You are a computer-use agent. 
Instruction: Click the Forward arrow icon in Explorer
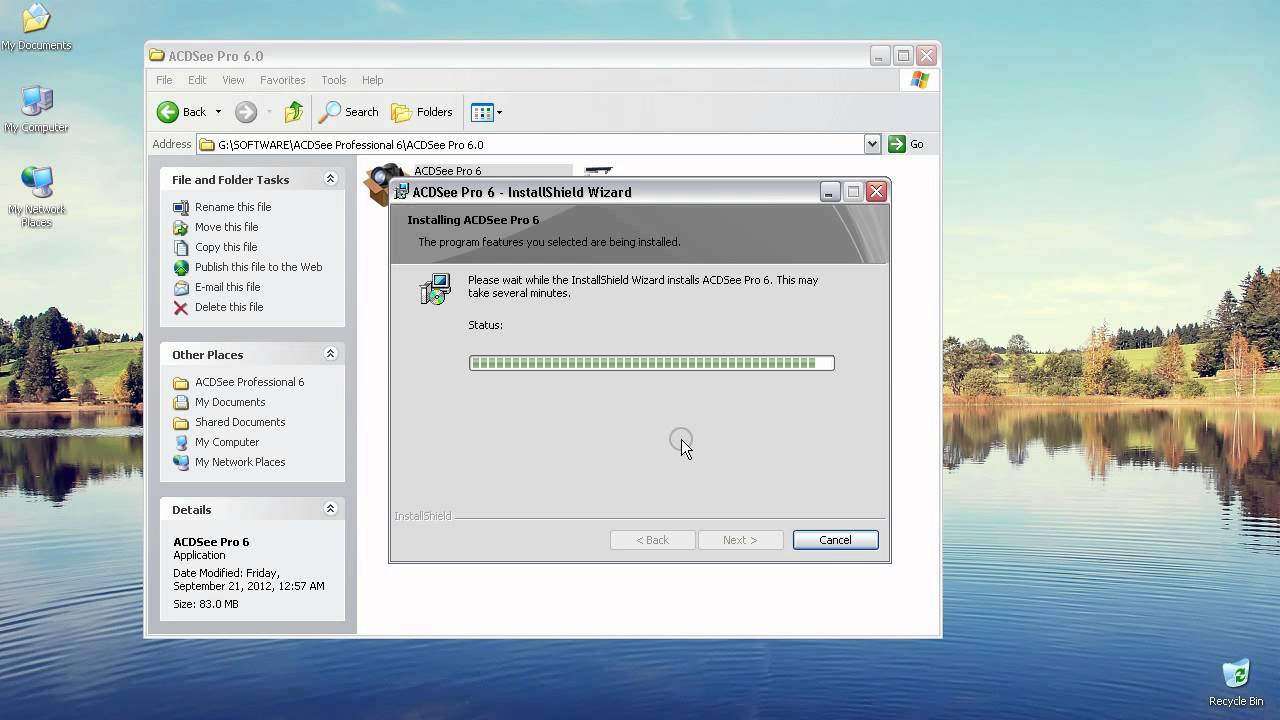click(246, 112)
